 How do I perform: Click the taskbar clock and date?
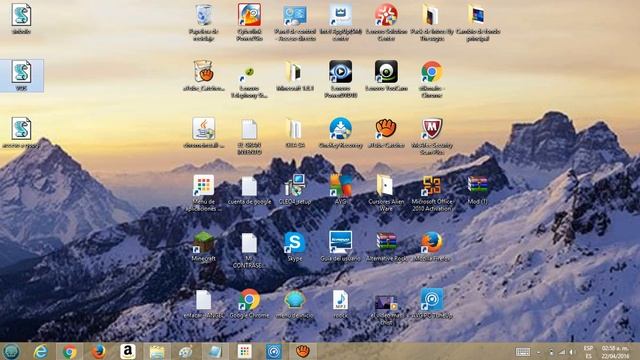615,352
